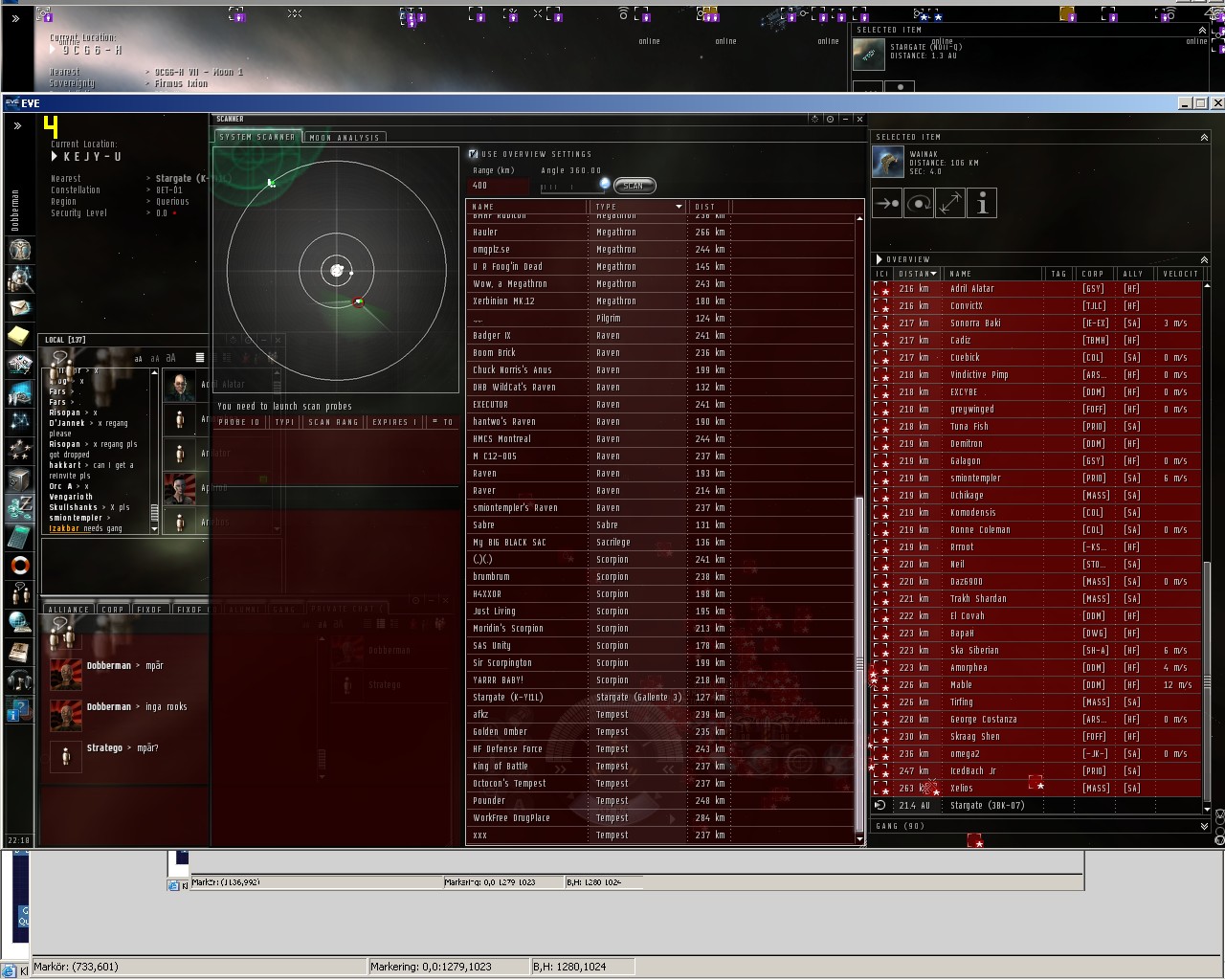
Task: Expand the Neocom sidebar double arrow
Action: (16, 125)
